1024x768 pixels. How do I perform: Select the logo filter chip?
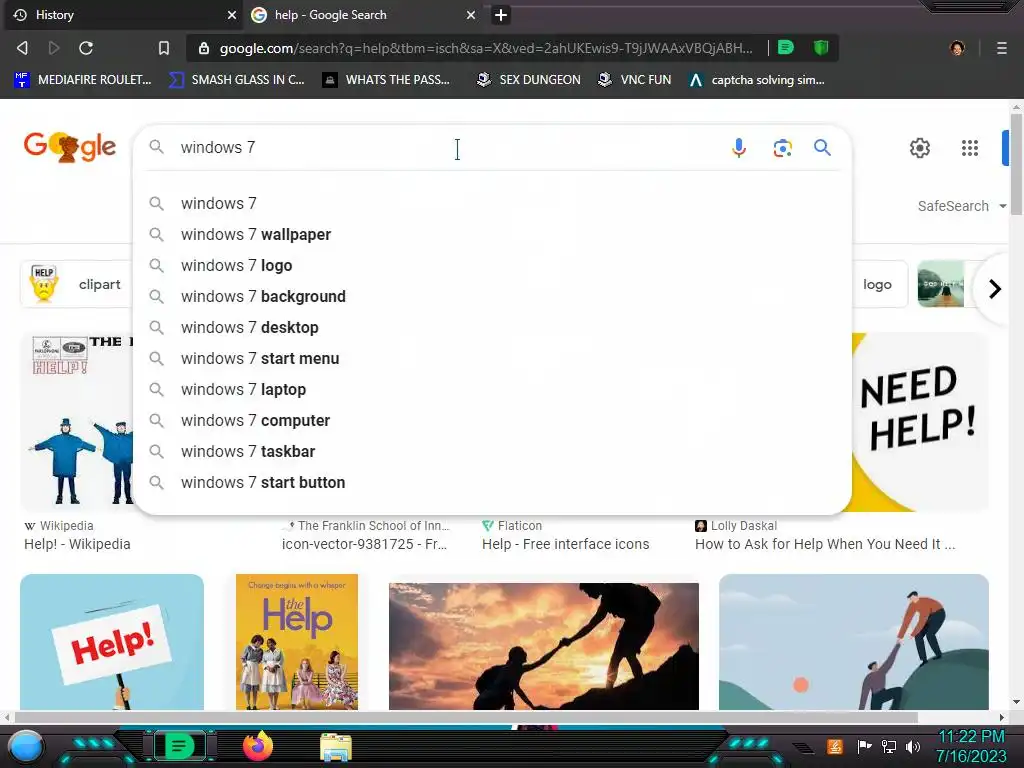pyautogui.click(x=879, y=284)
